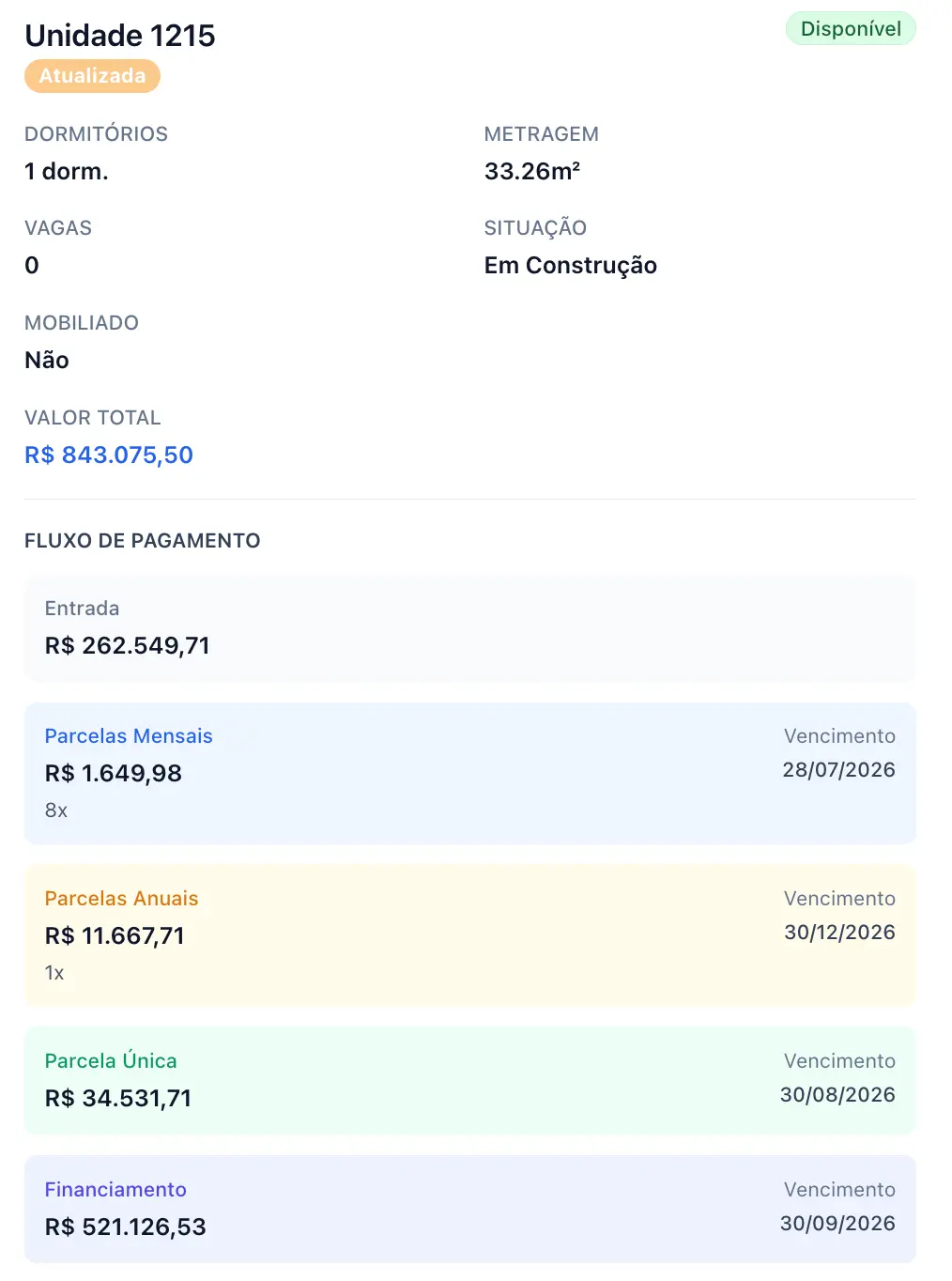Select the Parcelas Anuais card label

click(122, 899)
